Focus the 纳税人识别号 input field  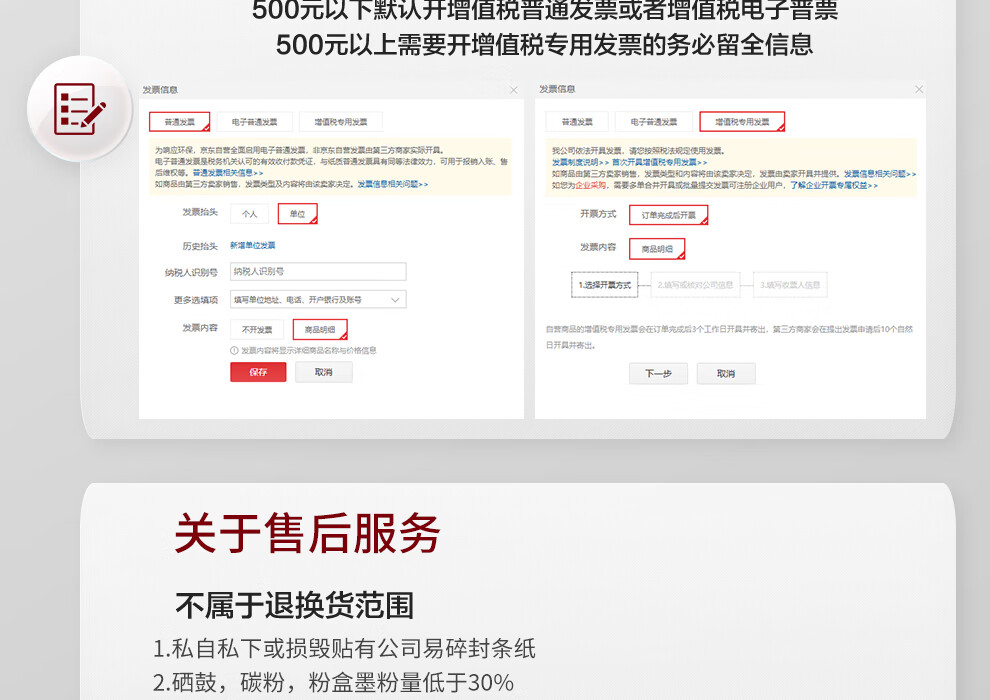point(318,271)
